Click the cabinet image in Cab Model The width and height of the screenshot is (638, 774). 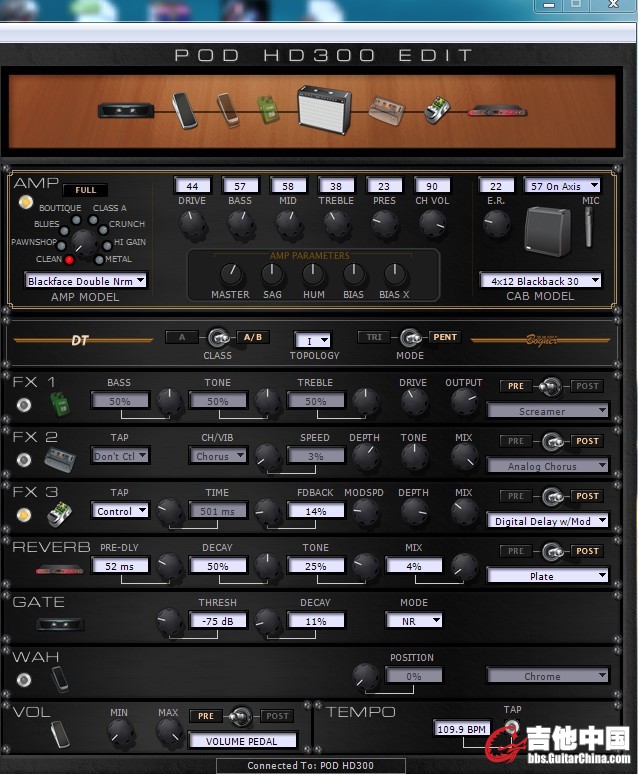[548, 231]
